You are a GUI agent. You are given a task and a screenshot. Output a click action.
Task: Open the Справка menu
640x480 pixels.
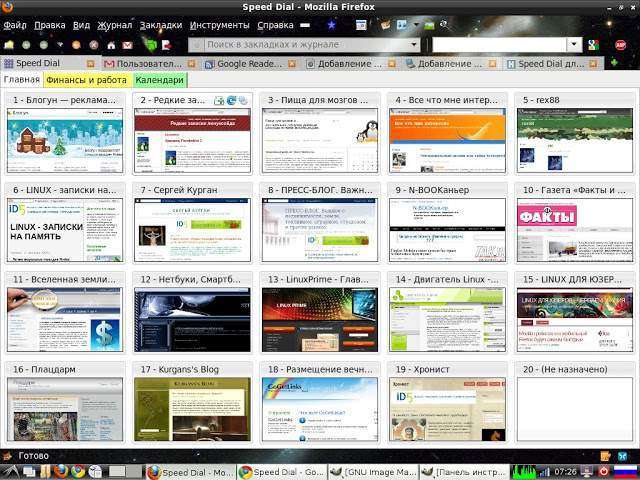pyautogui.click(x=275, y=25)
